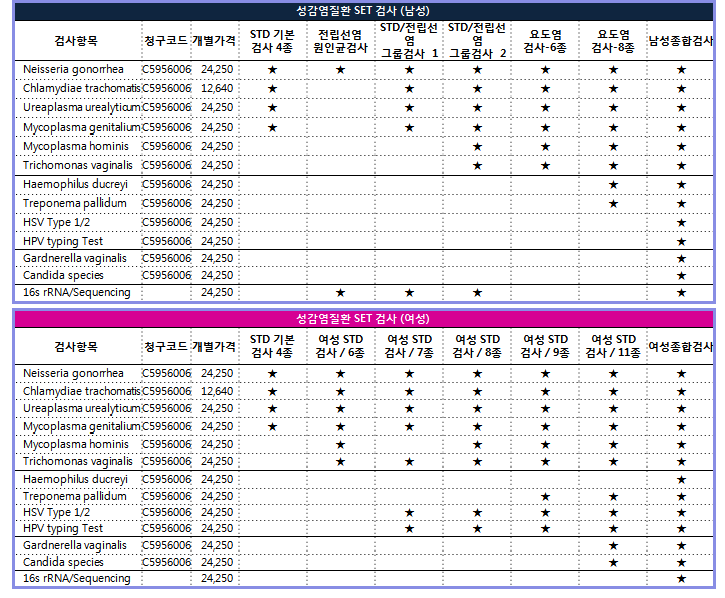Click 청구코드 header in the 여성 table

(166, 346)
